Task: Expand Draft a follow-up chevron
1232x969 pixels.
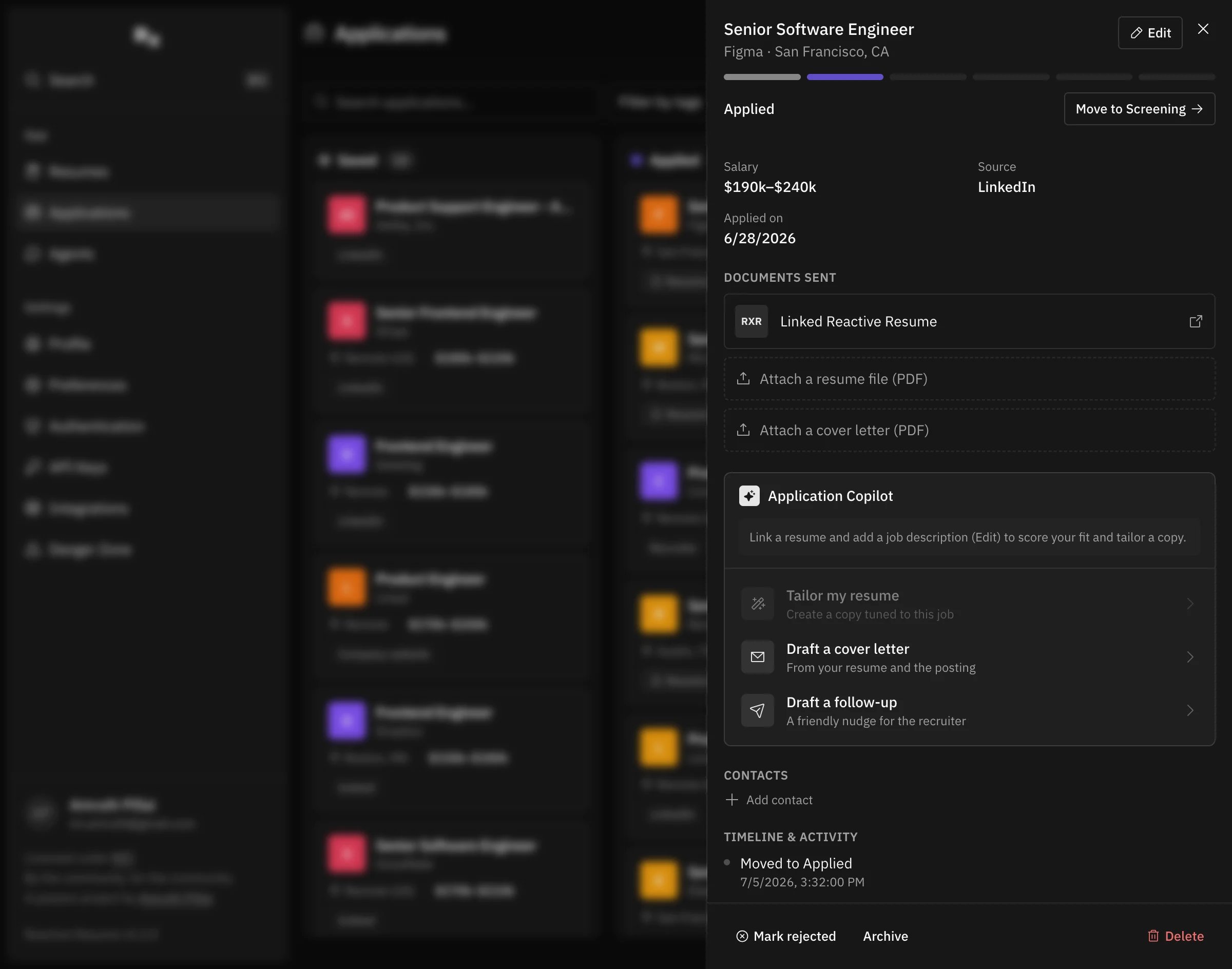Action: 1190,710
